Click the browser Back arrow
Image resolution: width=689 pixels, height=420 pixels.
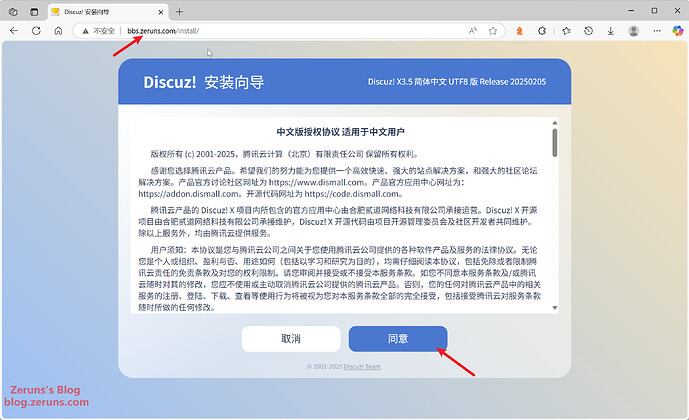[14, 31]
